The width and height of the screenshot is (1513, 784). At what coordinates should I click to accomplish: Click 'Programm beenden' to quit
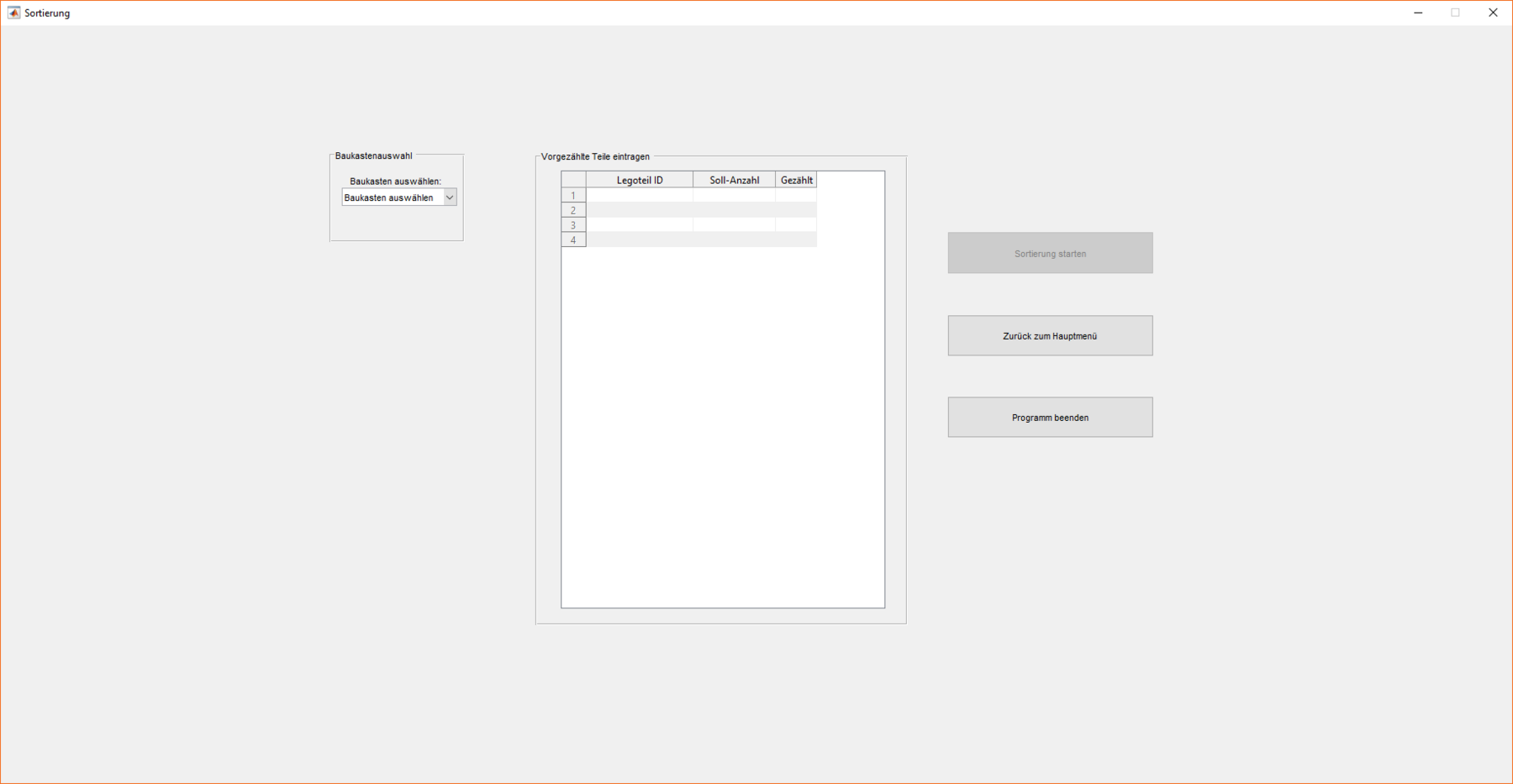click(1050, 418)
